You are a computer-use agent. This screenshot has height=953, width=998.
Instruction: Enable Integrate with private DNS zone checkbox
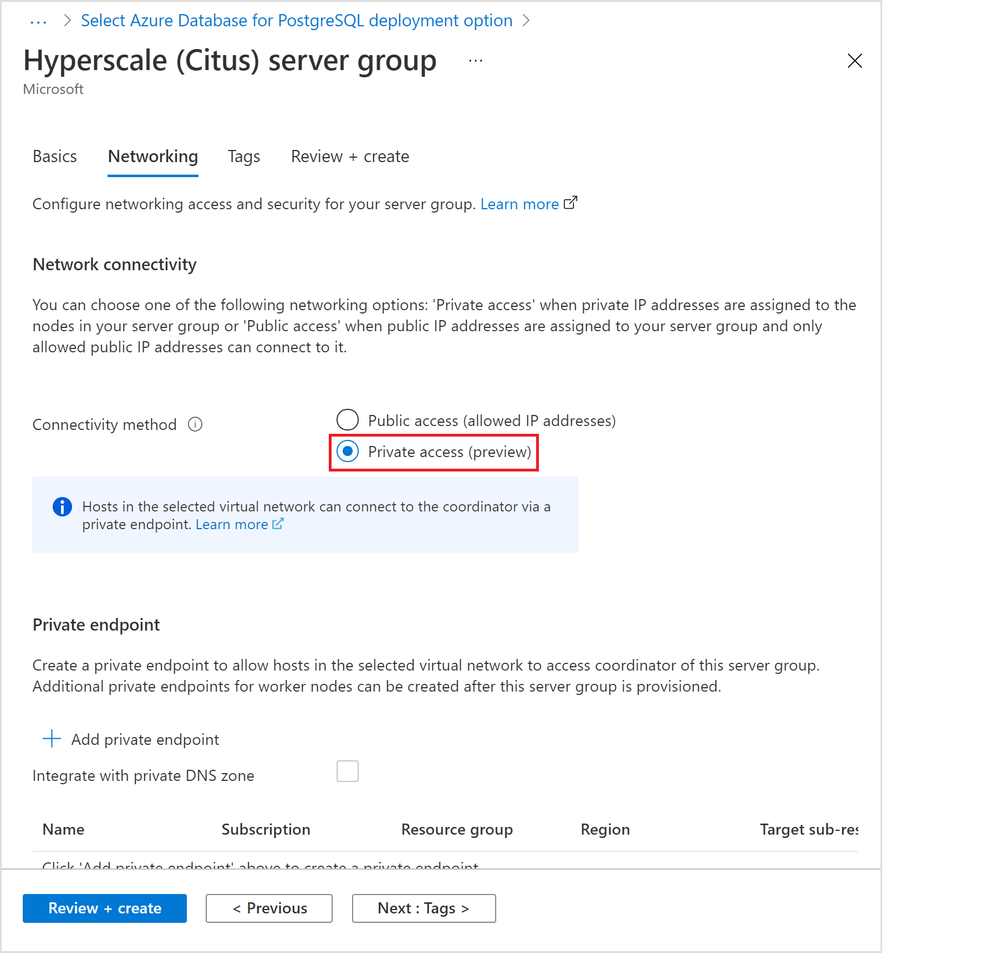[x=348, y=772]
